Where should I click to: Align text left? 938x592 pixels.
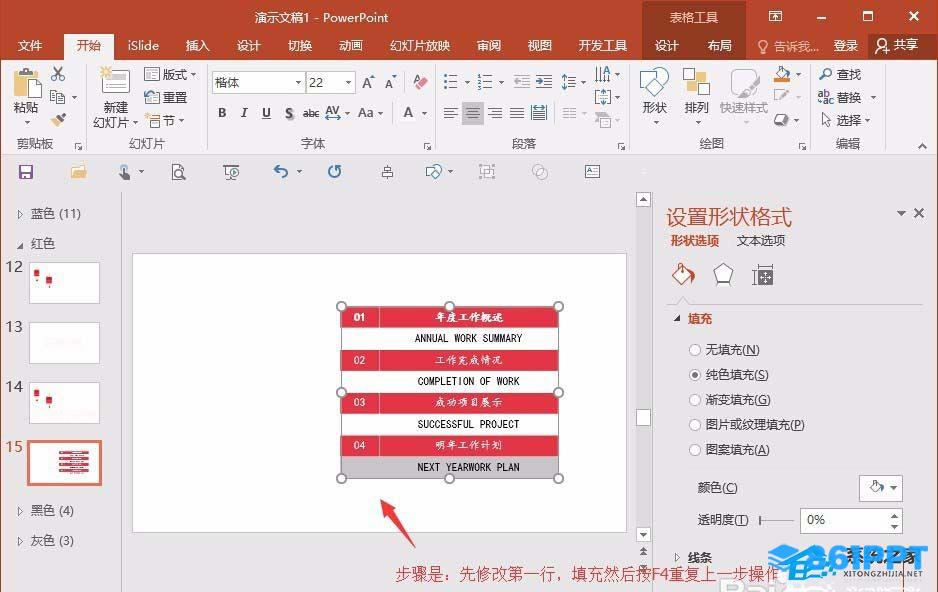click(450, 112)
